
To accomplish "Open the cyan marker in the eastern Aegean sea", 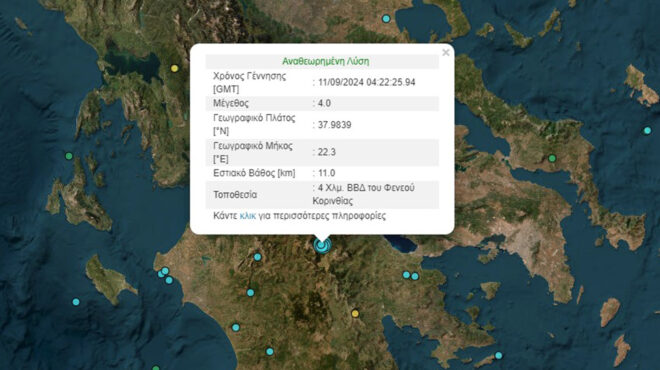I will pos(647,130).
